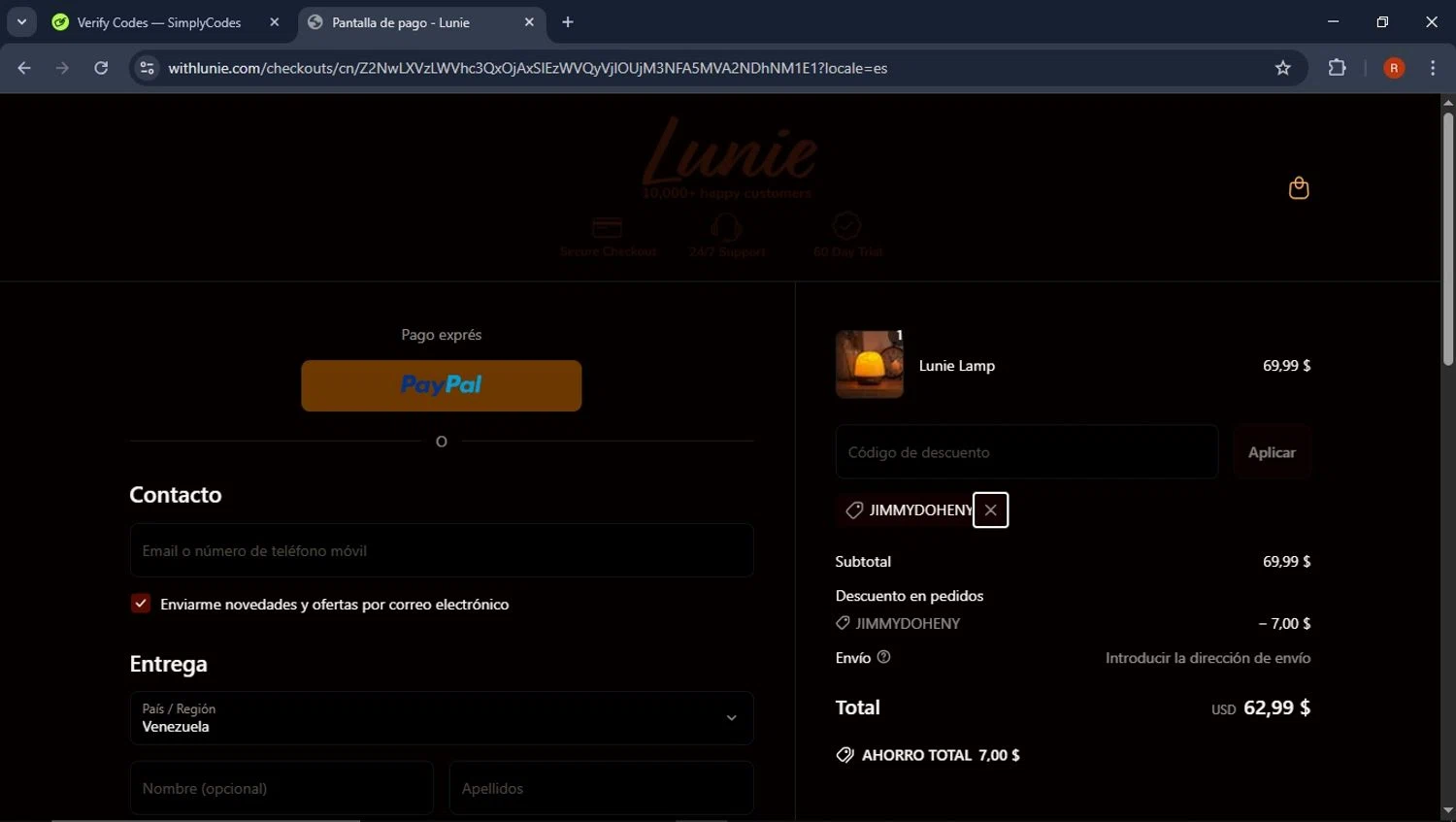Open the tab search dropdown arrow

pyautogui.click(x=21, y=22)
